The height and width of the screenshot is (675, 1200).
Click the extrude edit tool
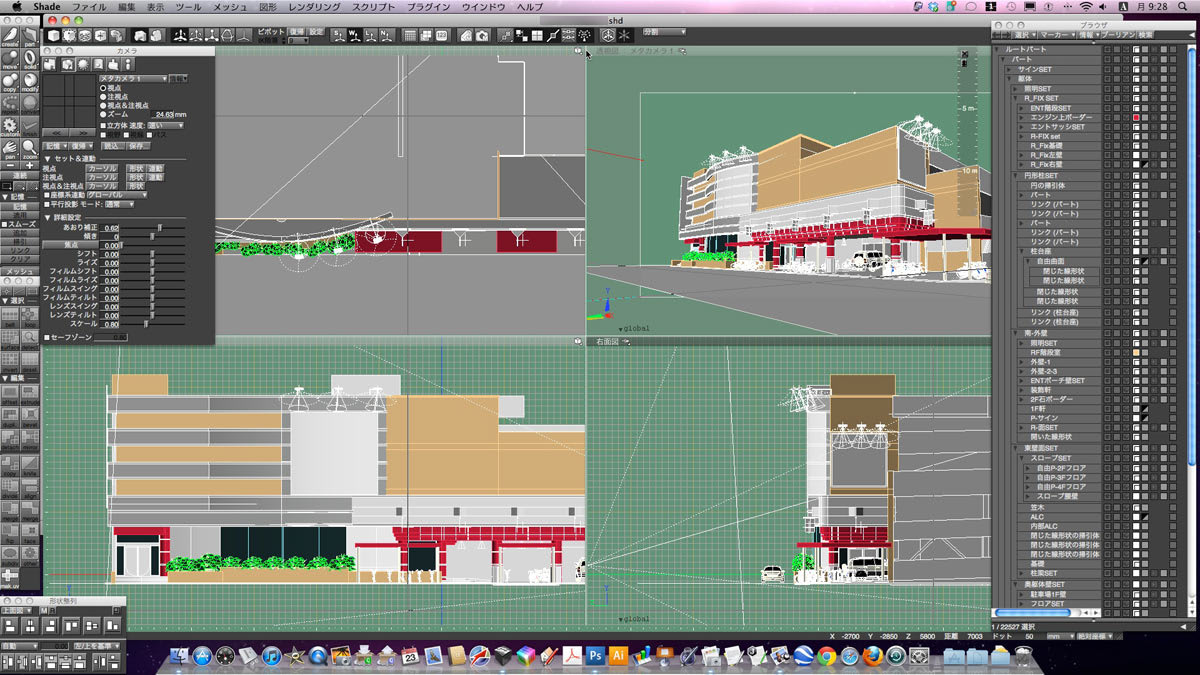pos(30,394)
